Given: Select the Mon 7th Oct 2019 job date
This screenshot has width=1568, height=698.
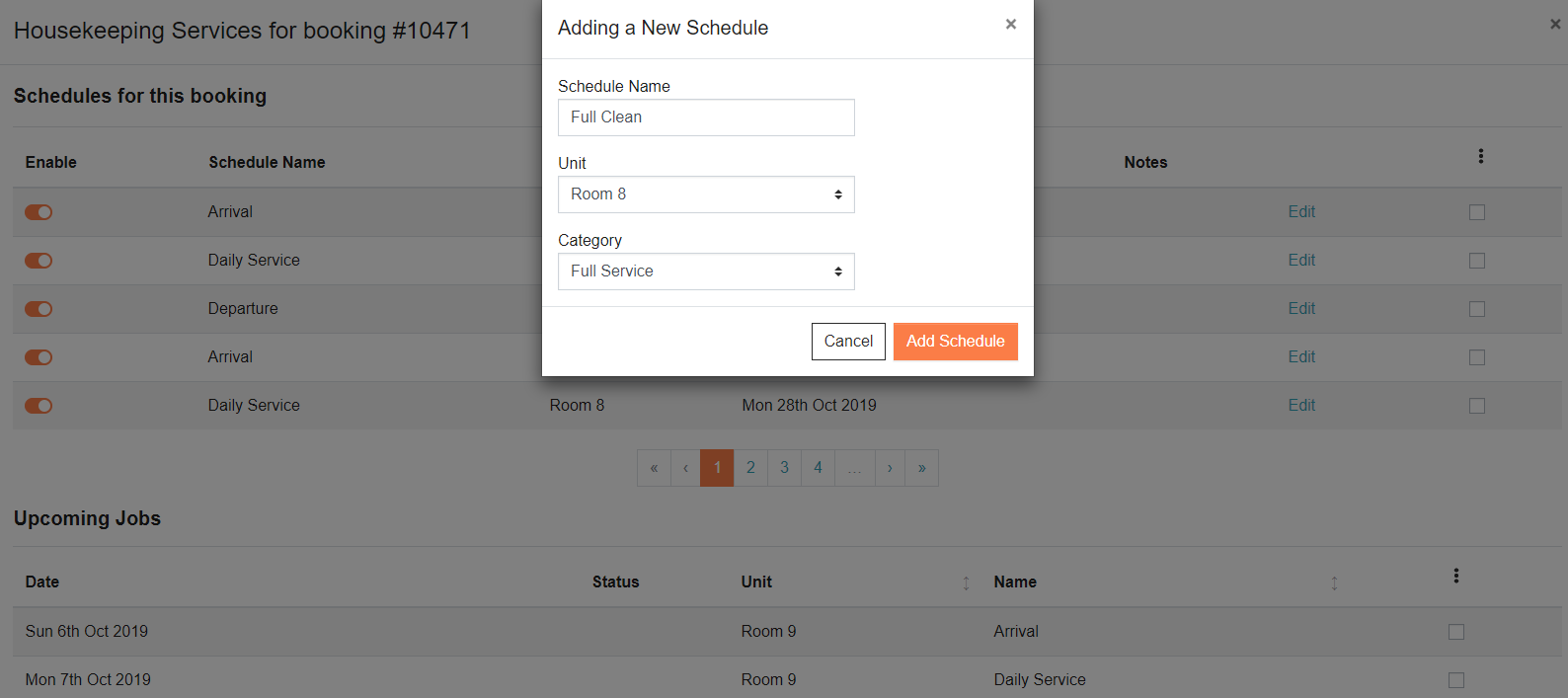Looking at the screenshot, I should pos(88,679).
